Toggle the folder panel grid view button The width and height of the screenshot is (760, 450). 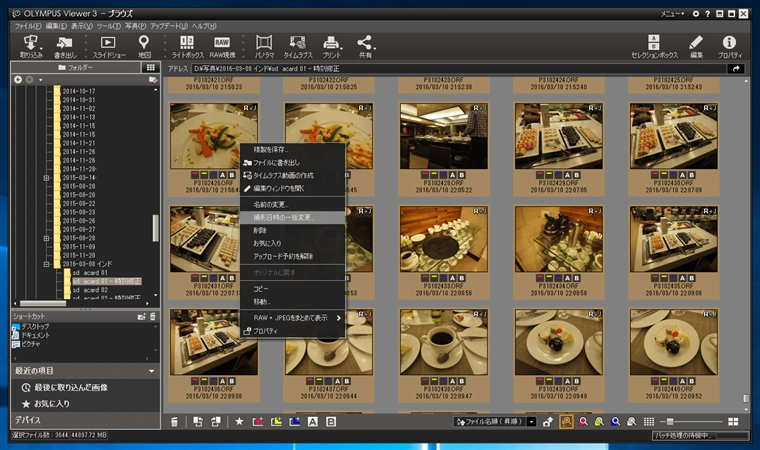pyautogui.click(x=150, y=67)
